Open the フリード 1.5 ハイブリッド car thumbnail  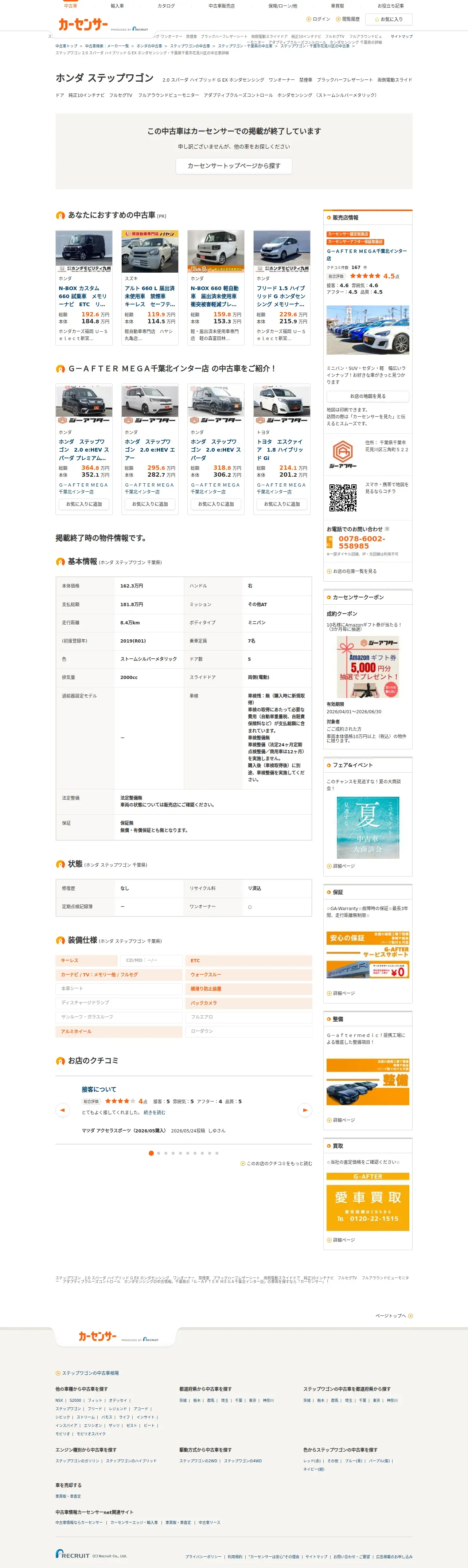point(282,251)
